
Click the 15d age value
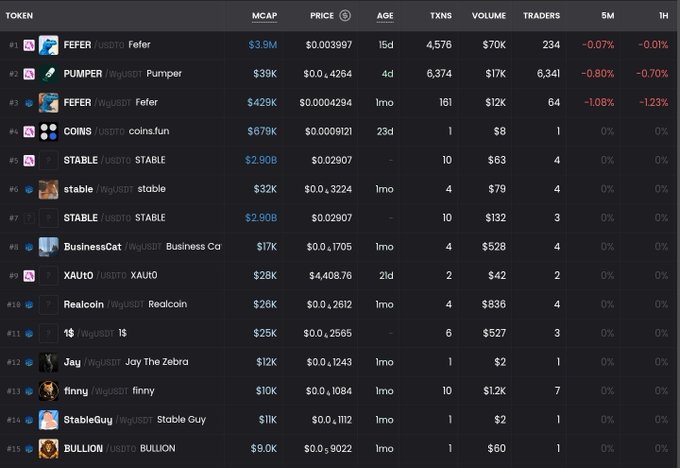[x=386, y=45]
